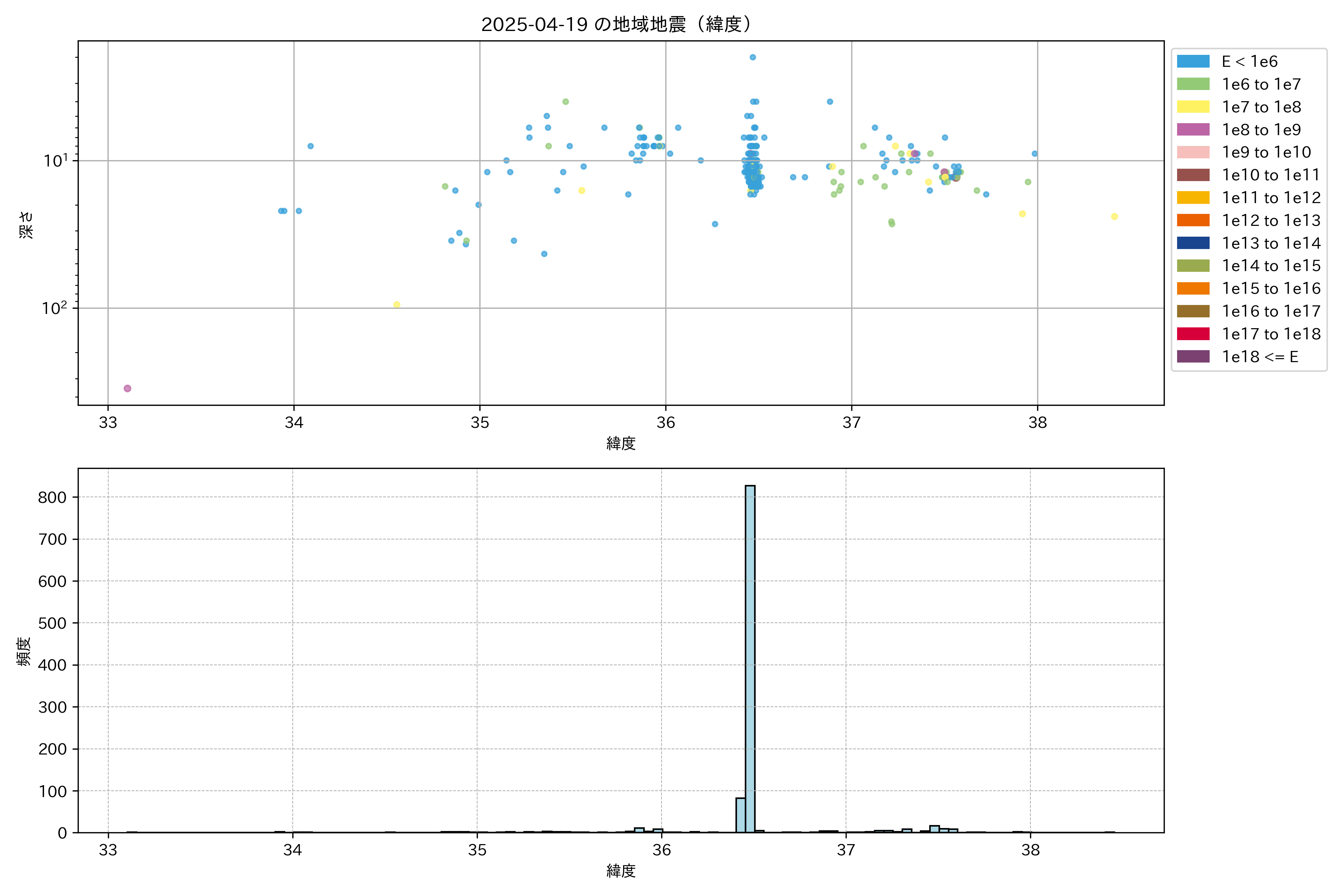The width and height of the screenshot is (1344, 896).
Task: Click the 緯度 label under the scatter plot
Action: coord(621,444)
